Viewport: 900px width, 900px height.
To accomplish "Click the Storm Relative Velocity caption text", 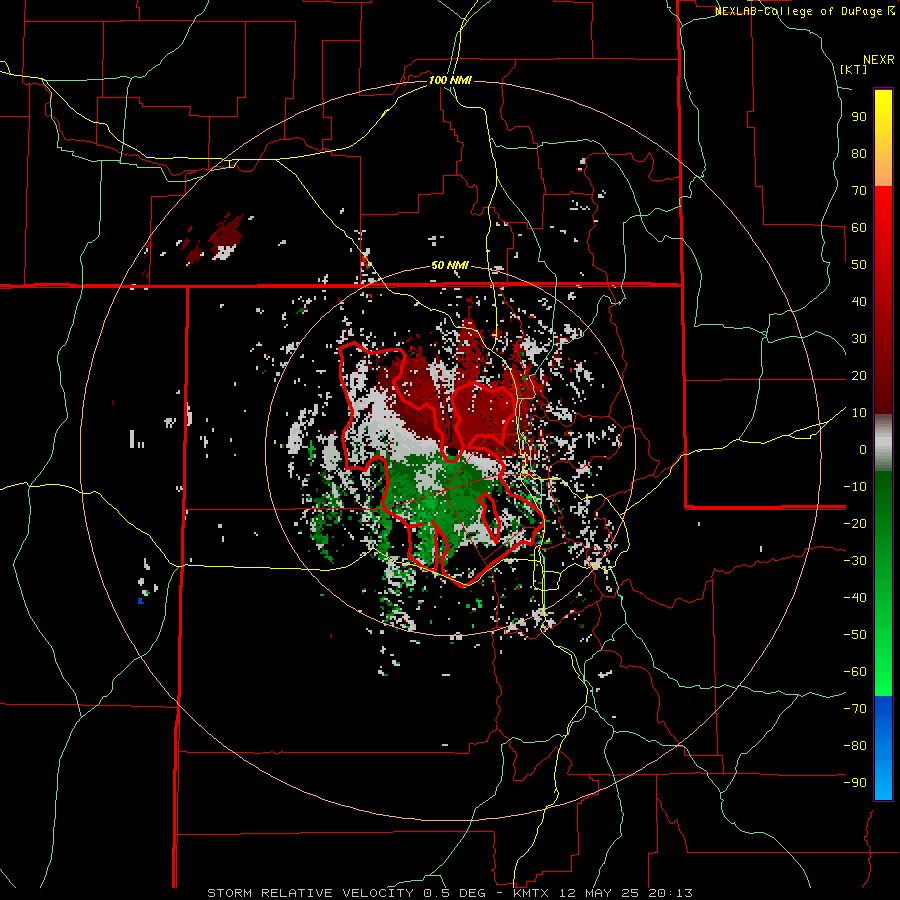I will [449, 893].
